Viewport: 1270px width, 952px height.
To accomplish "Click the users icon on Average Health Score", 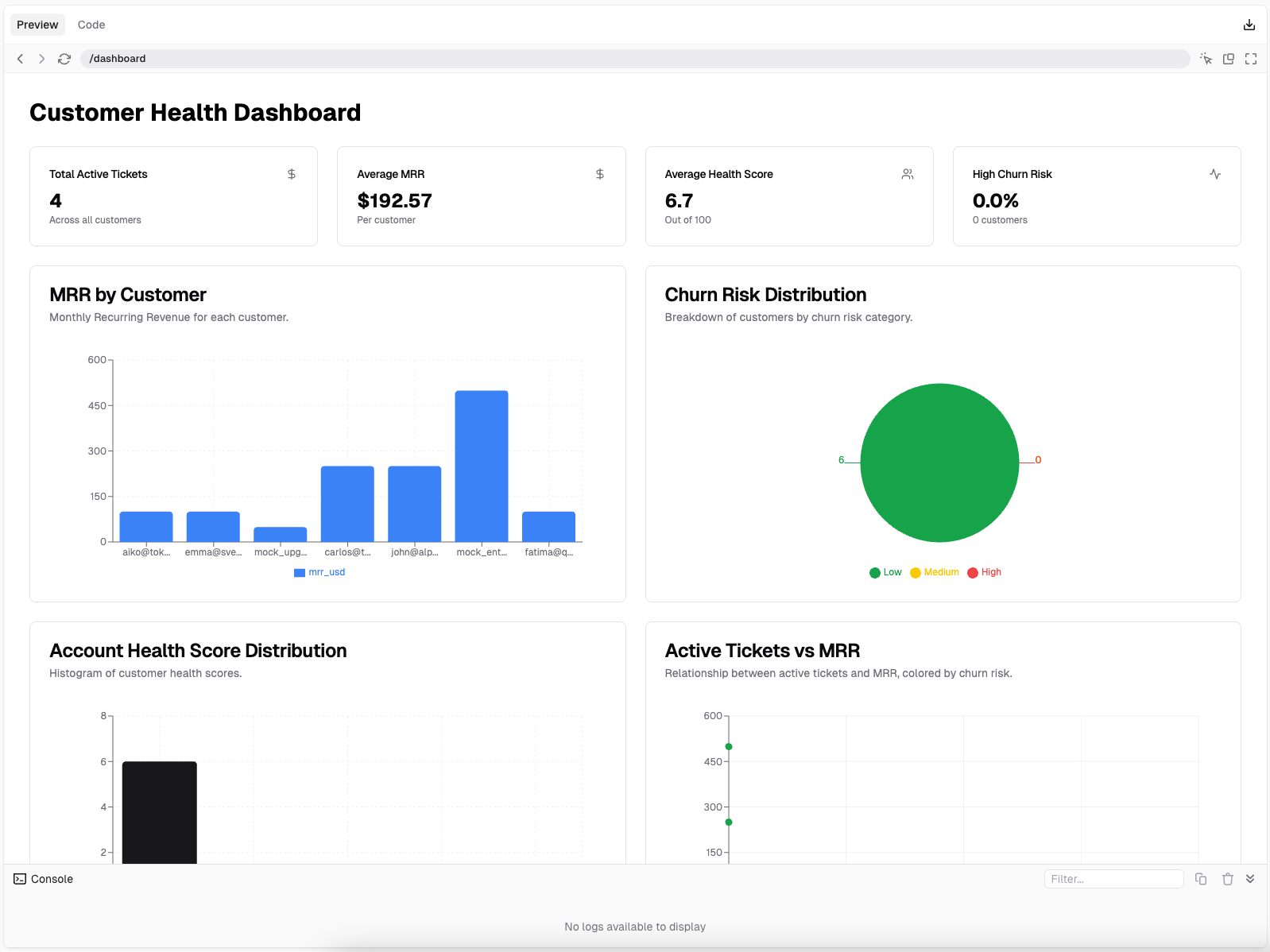I will [908, 174].
